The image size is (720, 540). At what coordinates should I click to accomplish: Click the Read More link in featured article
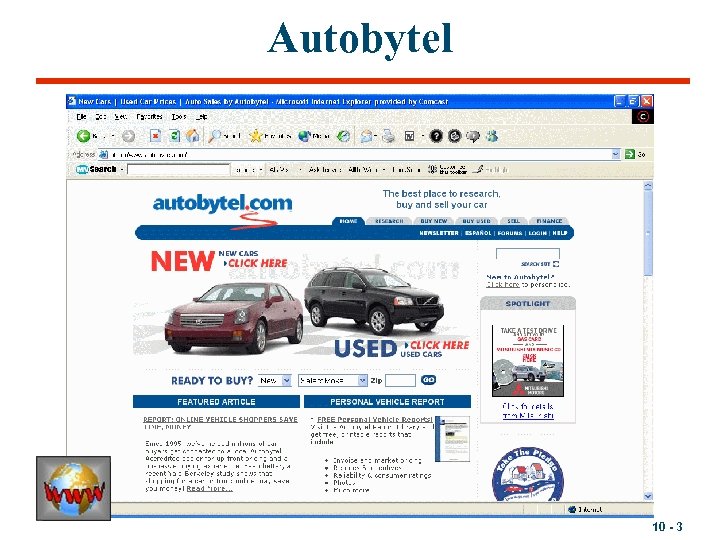point(209,489)
